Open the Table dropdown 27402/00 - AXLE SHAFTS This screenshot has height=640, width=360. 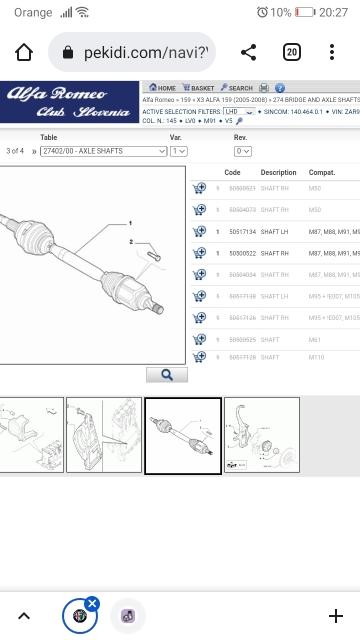point(104,151)
